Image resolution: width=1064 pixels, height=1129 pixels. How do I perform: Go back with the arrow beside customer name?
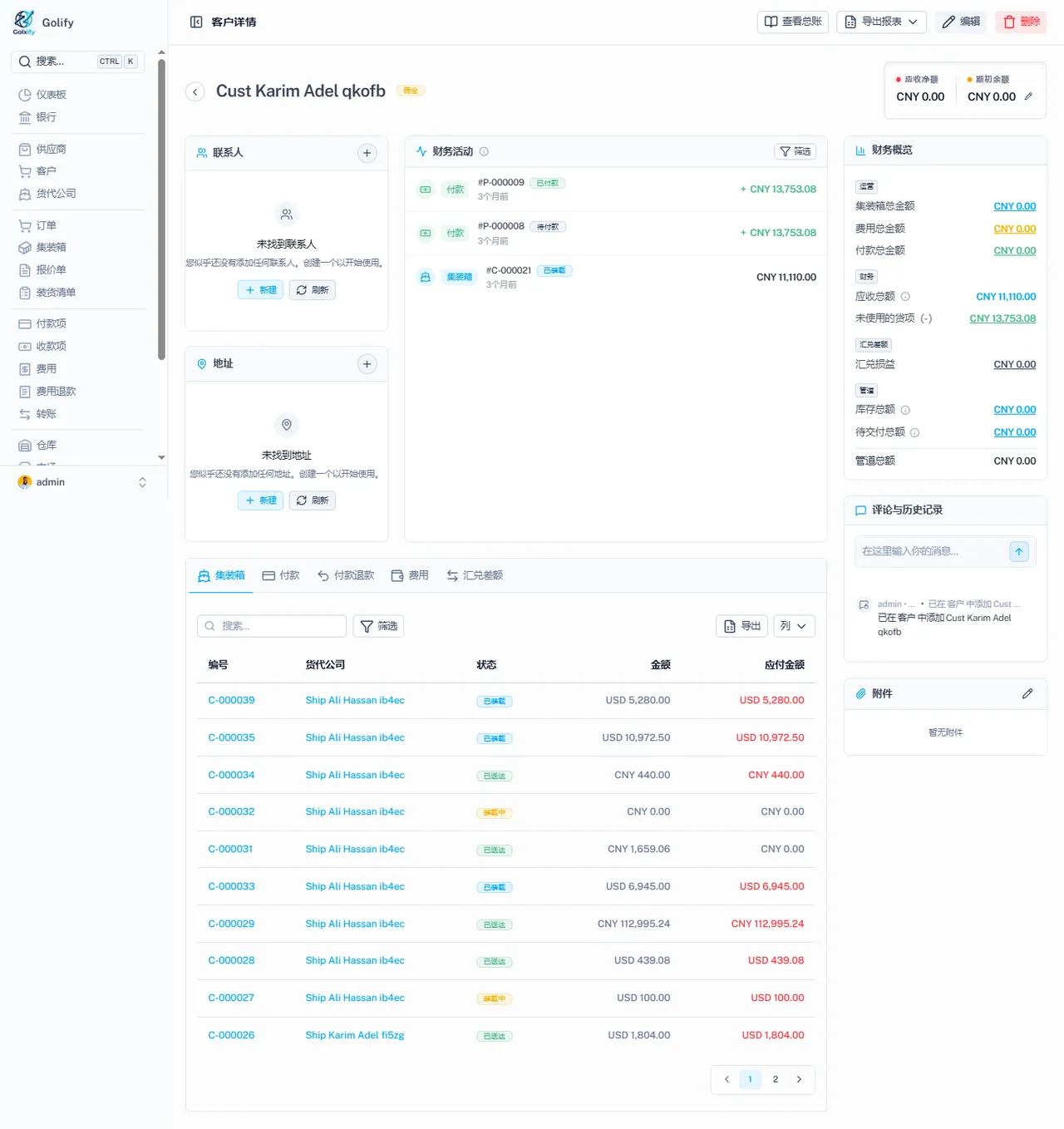(x=195, y=91)
